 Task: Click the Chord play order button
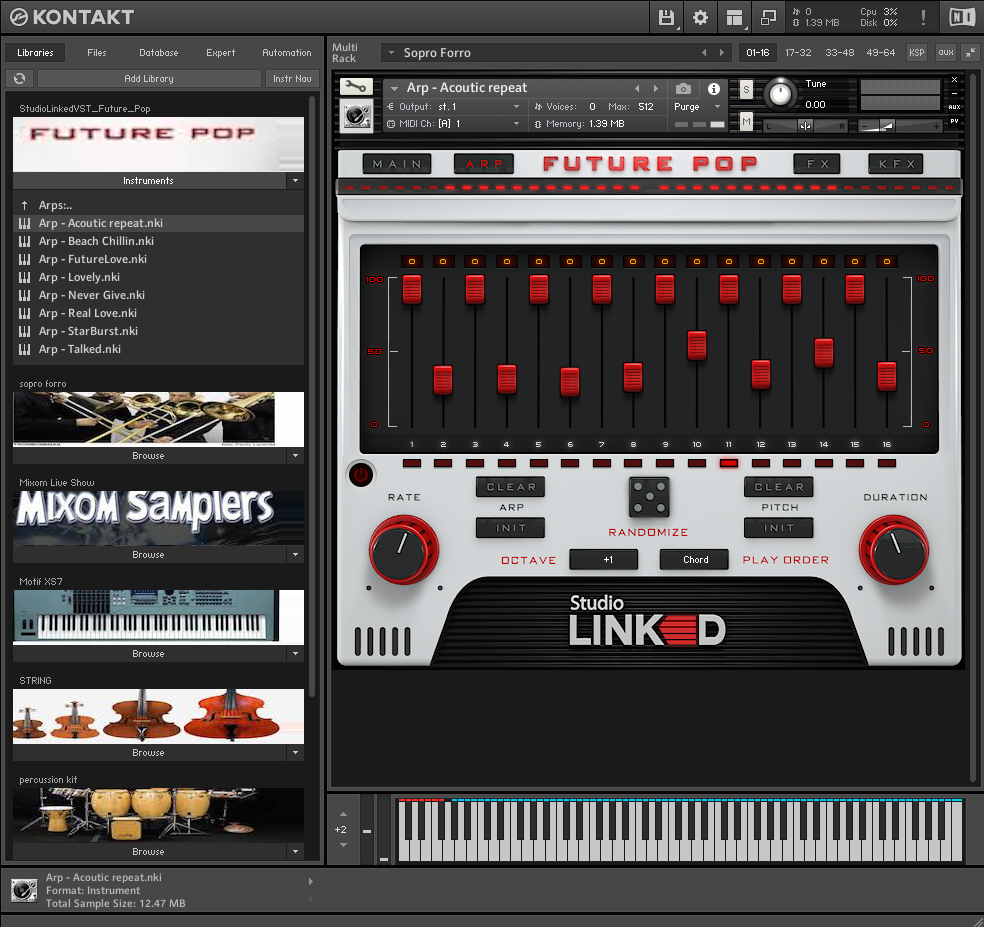point(695,559)
